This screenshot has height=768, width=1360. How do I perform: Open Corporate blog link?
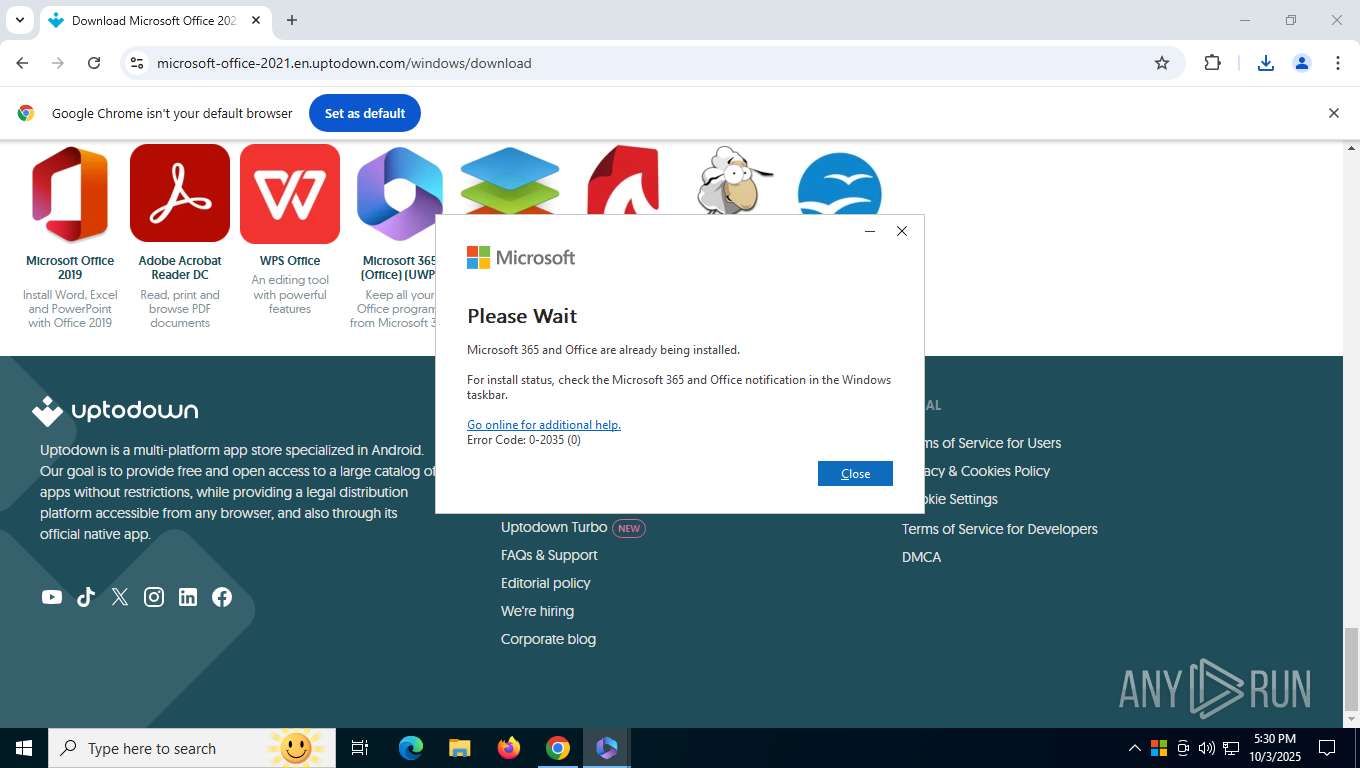pos(548,639)
